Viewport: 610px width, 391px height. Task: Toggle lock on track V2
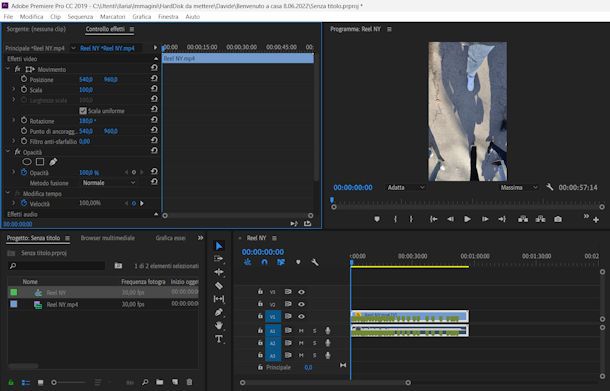tap(260, 304)
